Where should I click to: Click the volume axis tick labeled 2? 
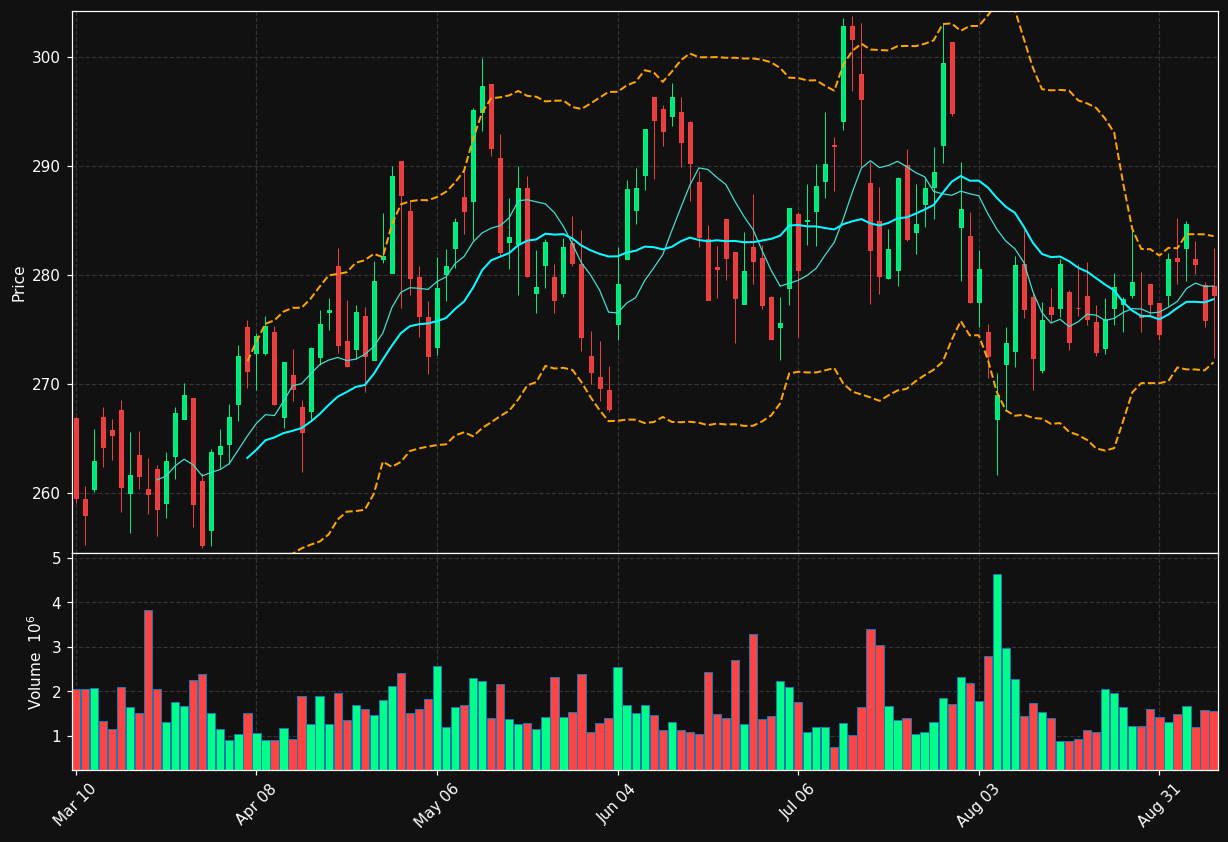tap(56, 692)
